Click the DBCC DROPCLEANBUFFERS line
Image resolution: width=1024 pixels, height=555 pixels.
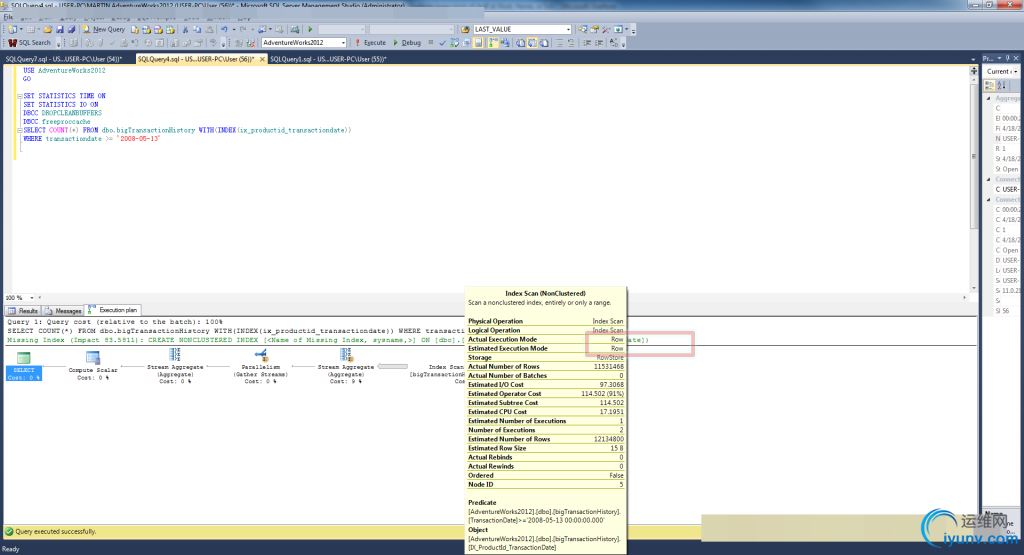coord(63,113)
